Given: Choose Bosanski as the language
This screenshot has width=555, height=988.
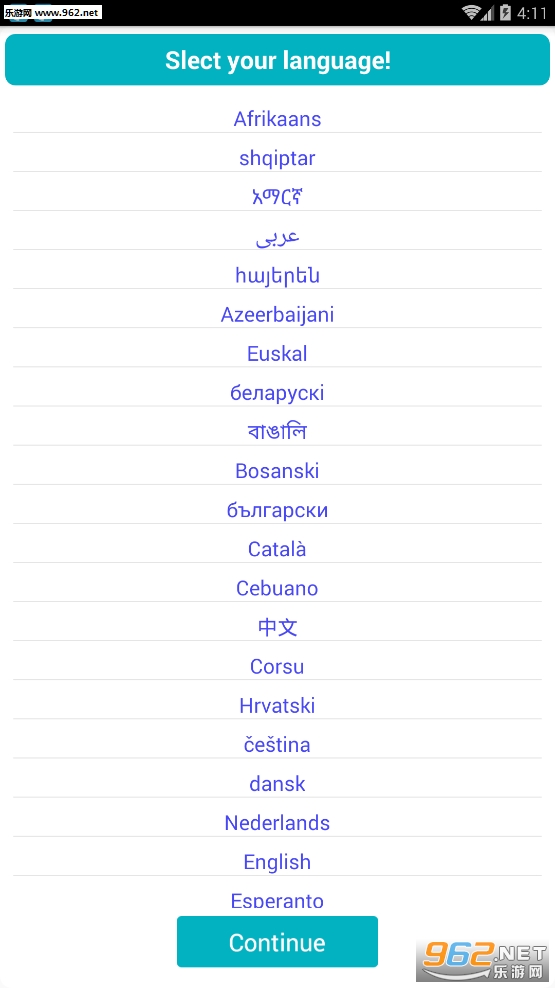Looking at the screenshot, I should tap(277, 471).
